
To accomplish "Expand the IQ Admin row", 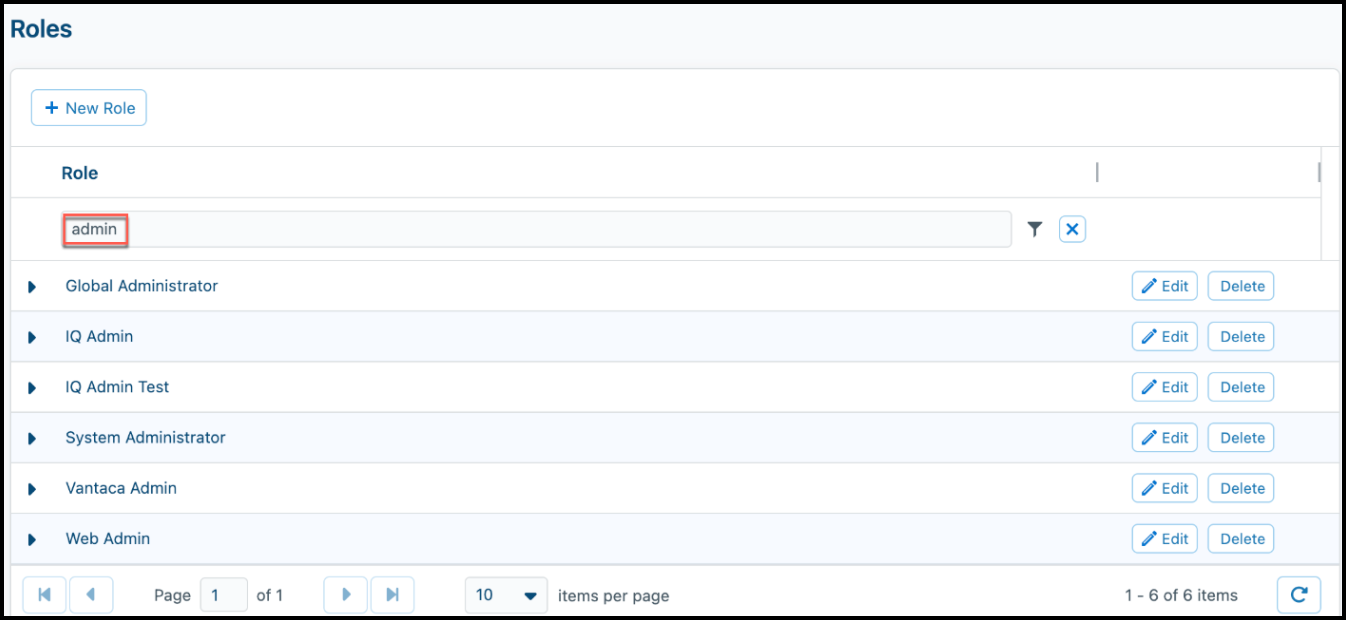I will coord(32,337).
